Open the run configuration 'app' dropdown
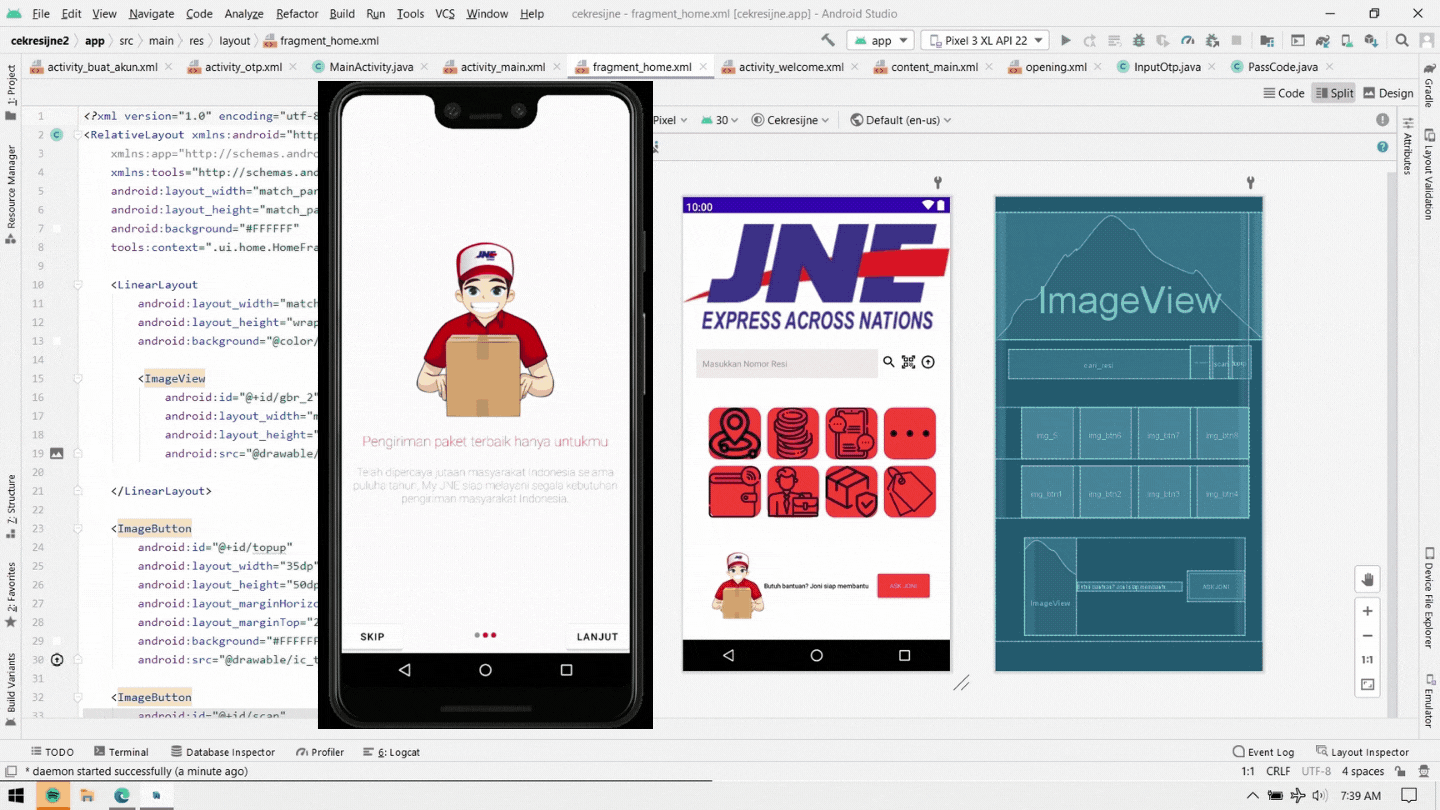Image resolution: width=1440 pixels, height=810 pixels. 880,40
